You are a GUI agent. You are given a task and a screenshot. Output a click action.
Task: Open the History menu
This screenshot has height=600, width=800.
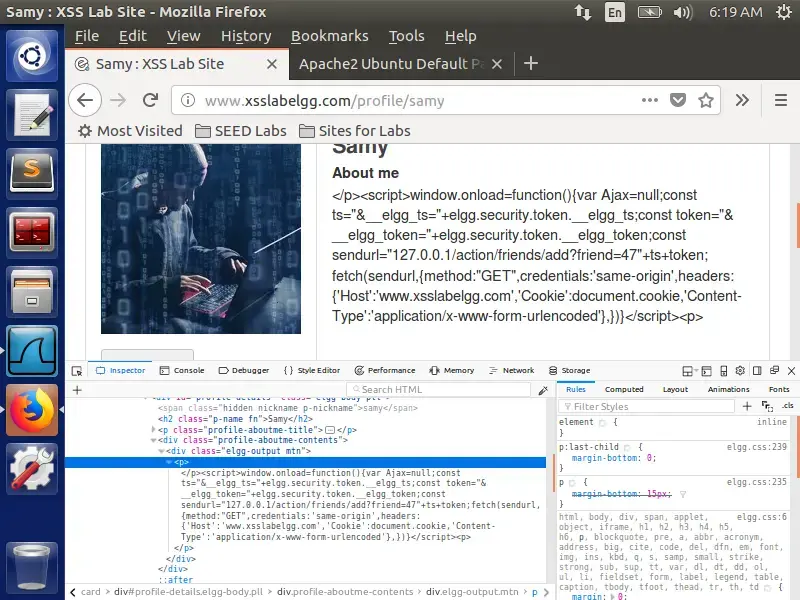[246, 36]
